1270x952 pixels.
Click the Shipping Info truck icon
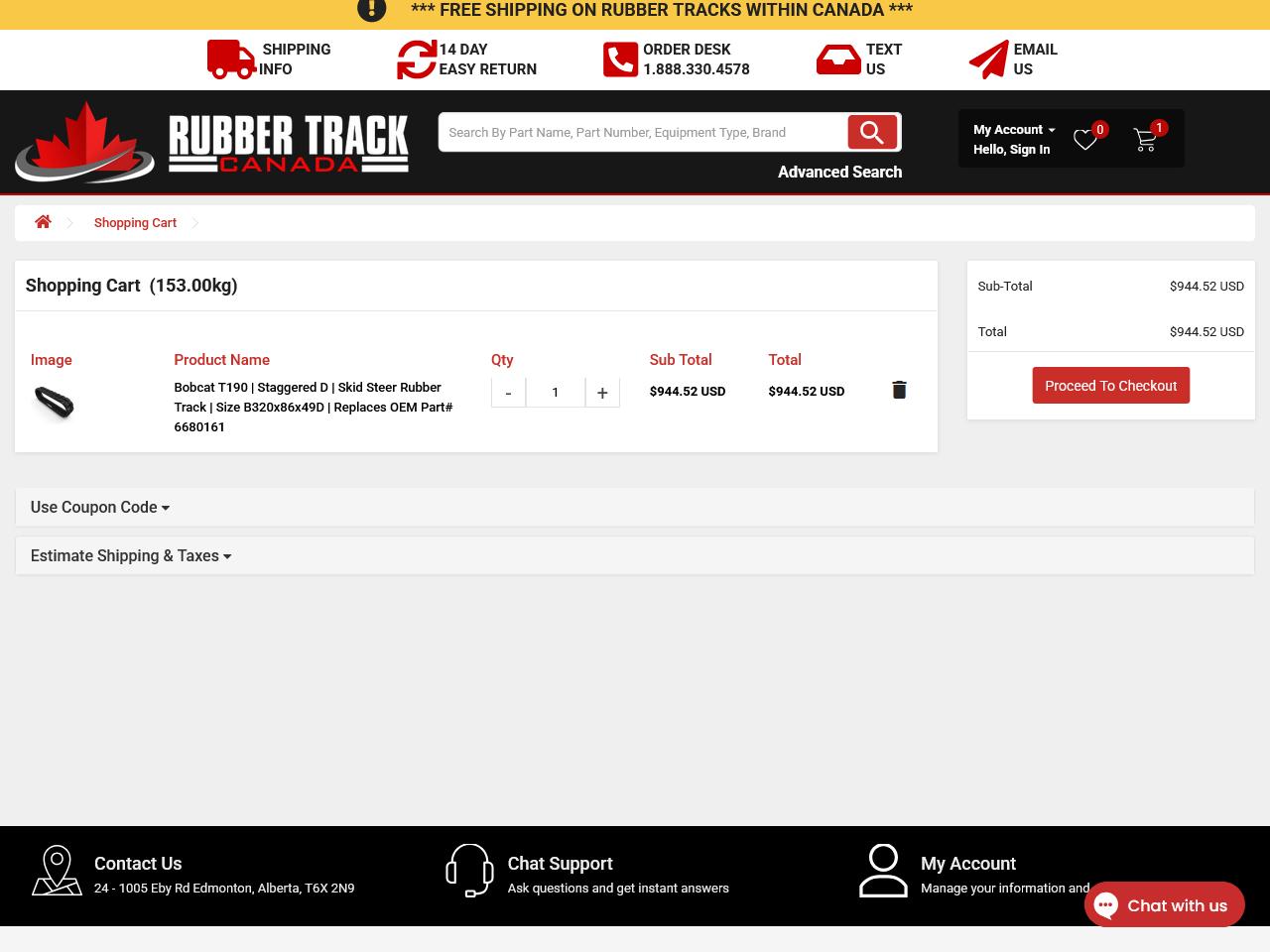231,59
